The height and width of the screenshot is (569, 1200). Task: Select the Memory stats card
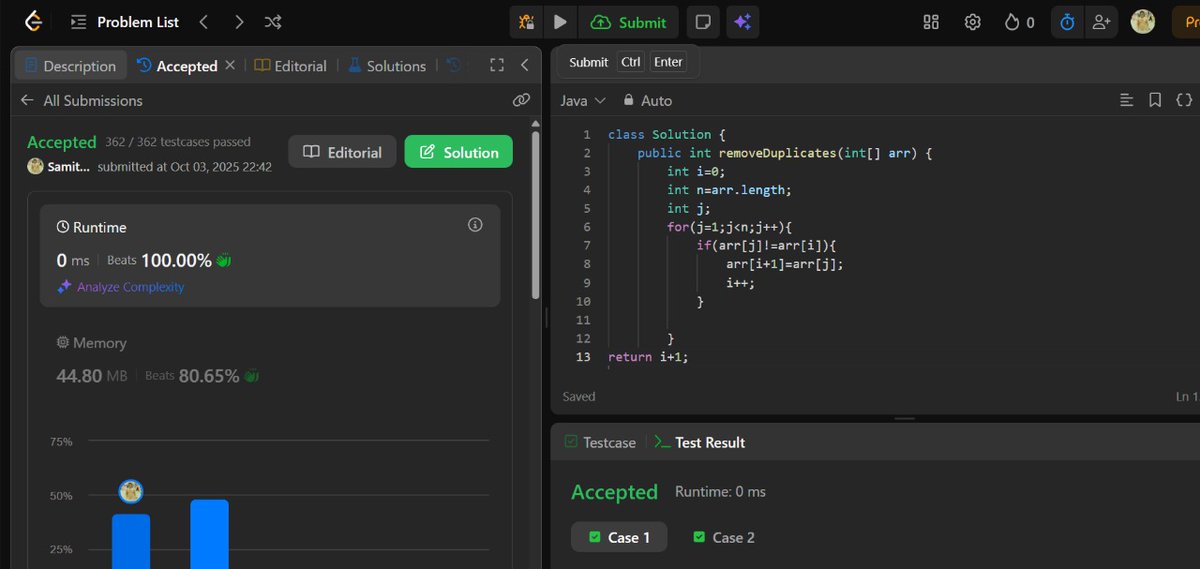coord(269,360)
